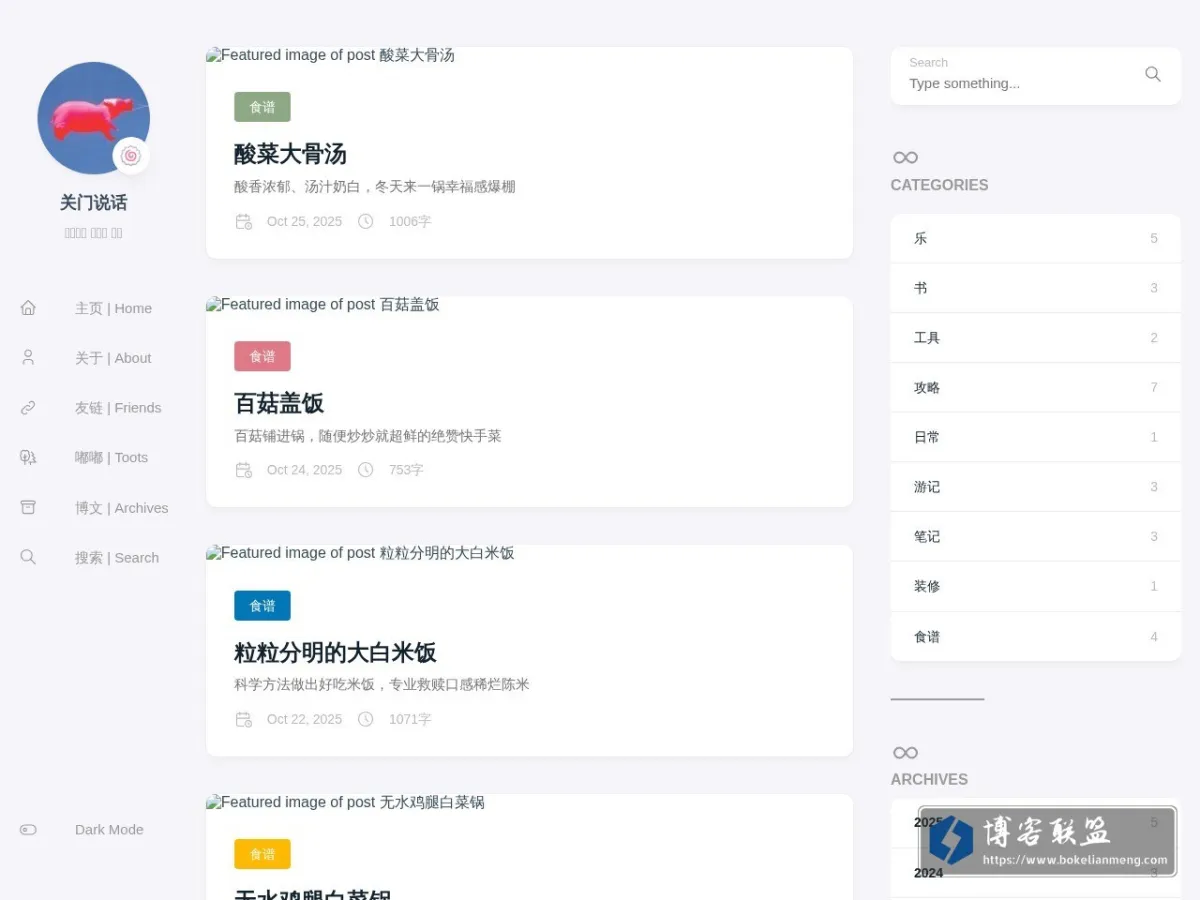Click the site title 关门说话
This screenshot has height=900, width=1200.
tap(93, 202)
